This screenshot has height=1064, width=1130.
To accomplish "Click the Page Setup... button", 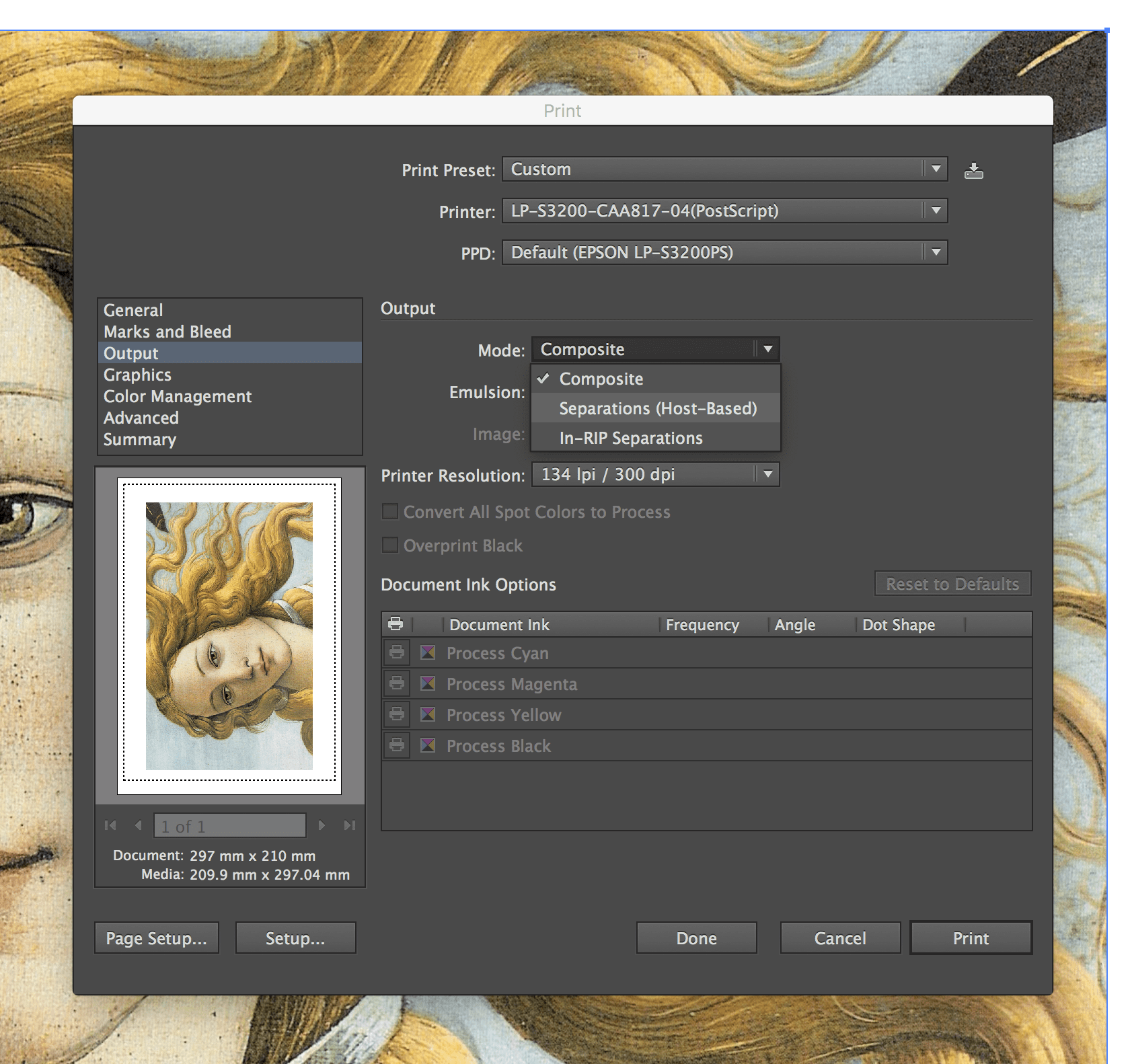I will (x=157, y=938).
